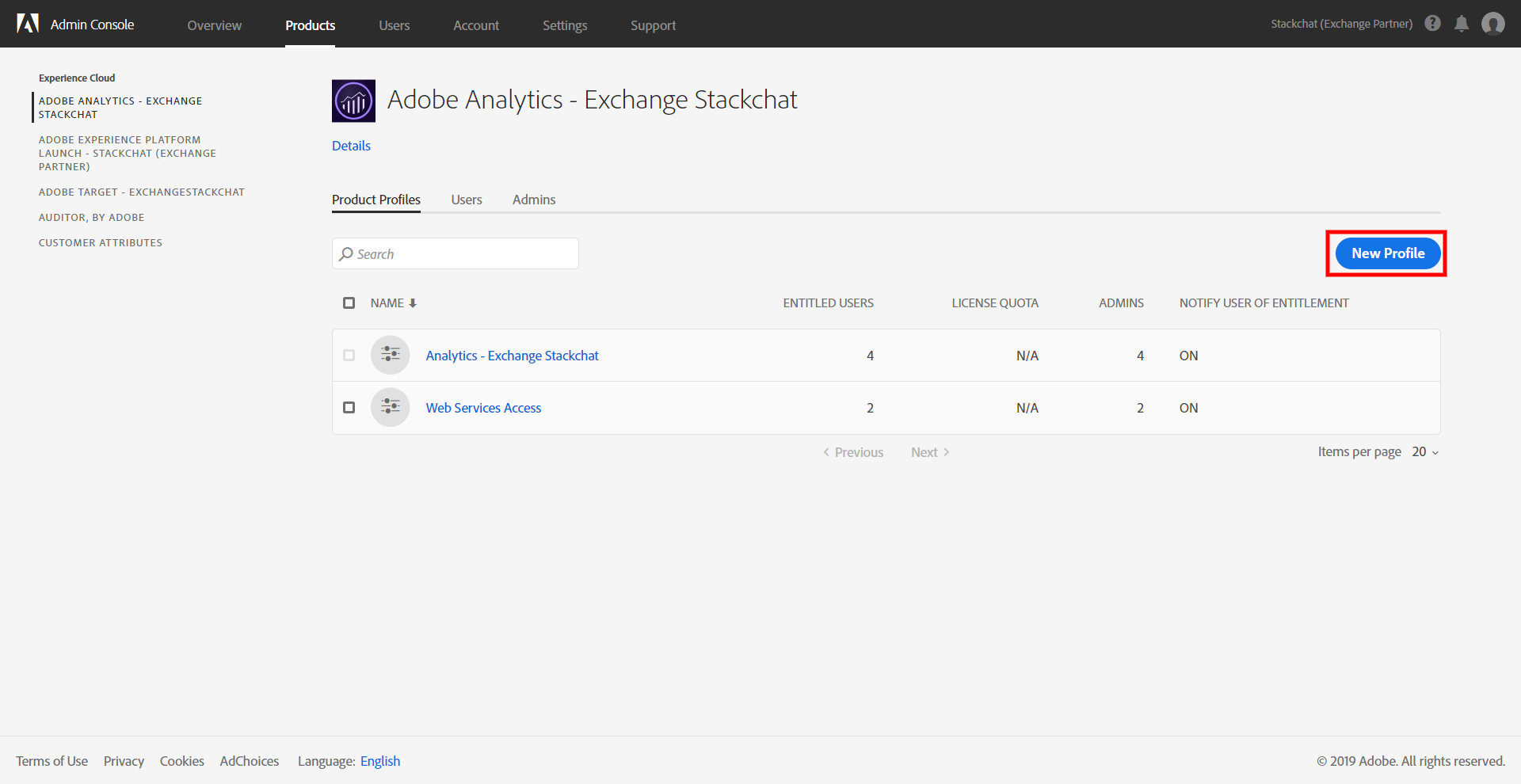This screenshot has height=784, width=1521.
Task: Open the Products menu
Action: tap(311, 25)
